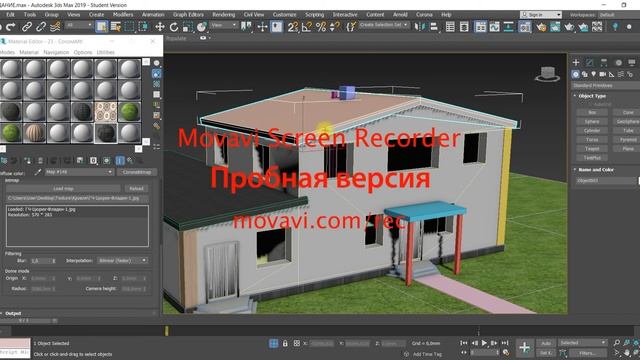Click Teapot primitive button
This screenshot has width=640, height=360.
pos(592,149)
